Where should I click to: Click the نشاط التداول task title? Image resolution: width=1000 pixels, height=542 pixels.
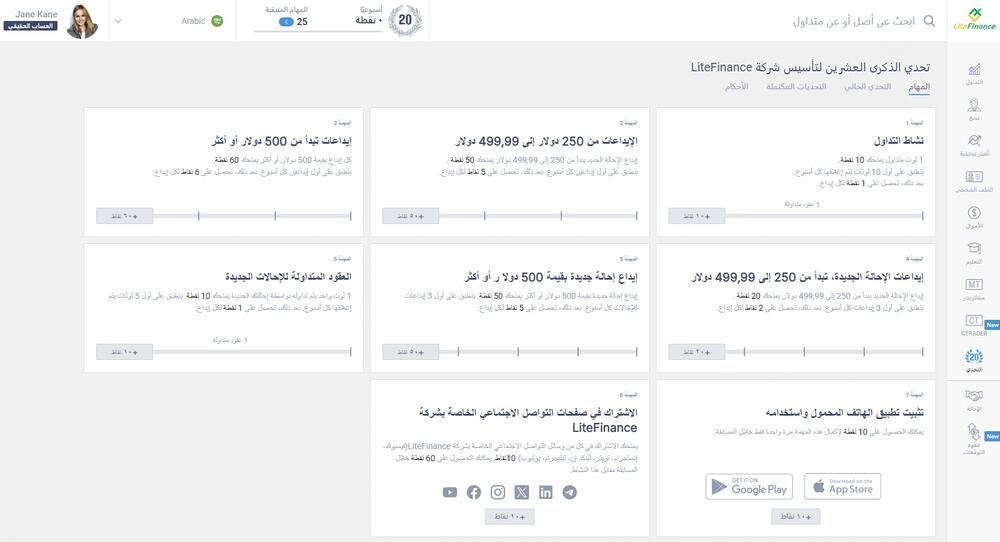899,141
